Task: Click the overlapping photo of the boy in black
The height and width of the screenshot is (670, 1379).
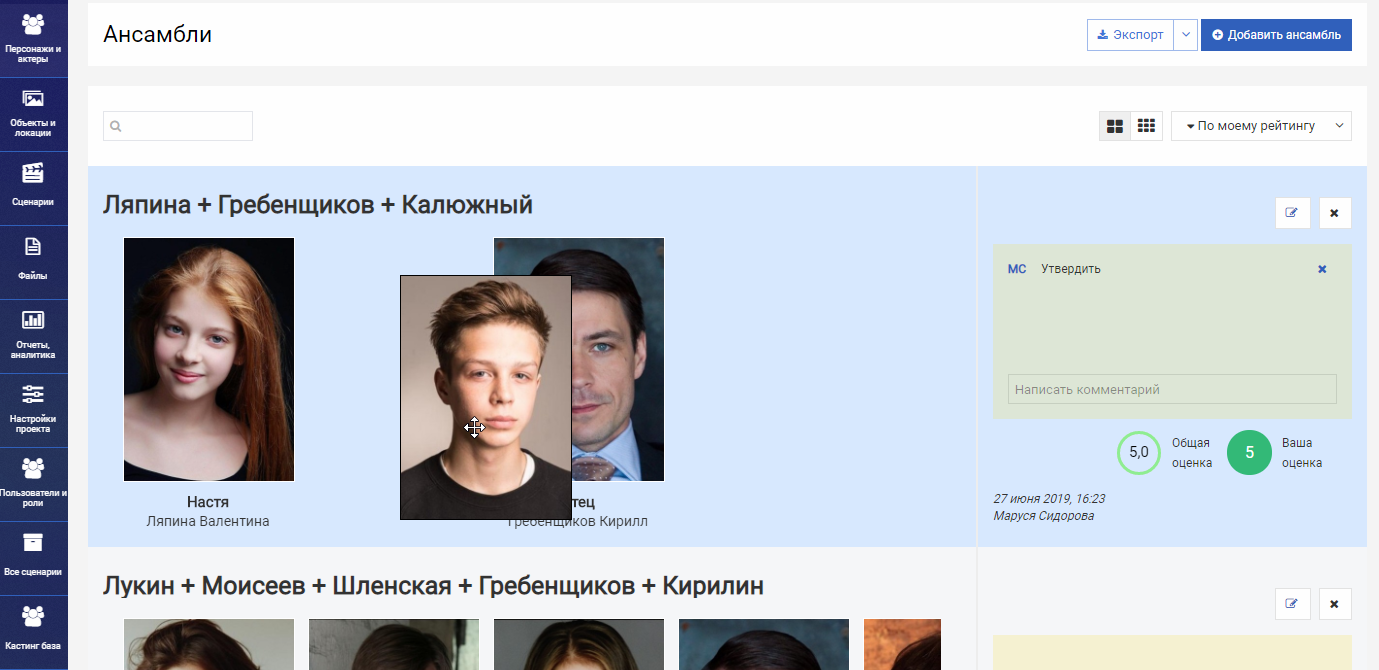Action: (486, 397)
